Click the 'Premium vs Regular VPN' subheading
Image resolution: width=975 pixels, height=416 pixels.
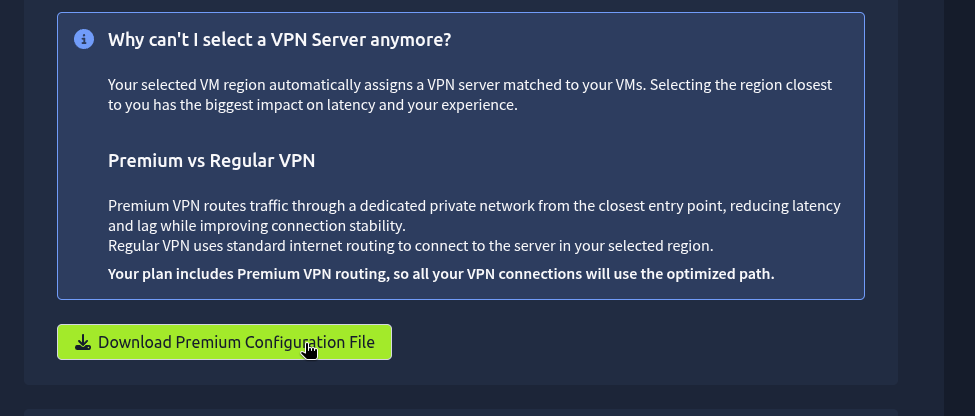click(211, 160)
